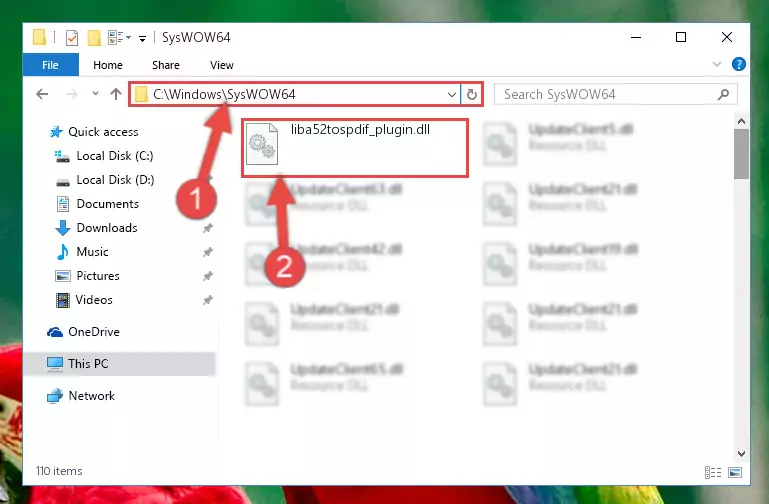
Task: Click the address bar path C:\Windows\SysWOW64
Action: coord(224,94)
